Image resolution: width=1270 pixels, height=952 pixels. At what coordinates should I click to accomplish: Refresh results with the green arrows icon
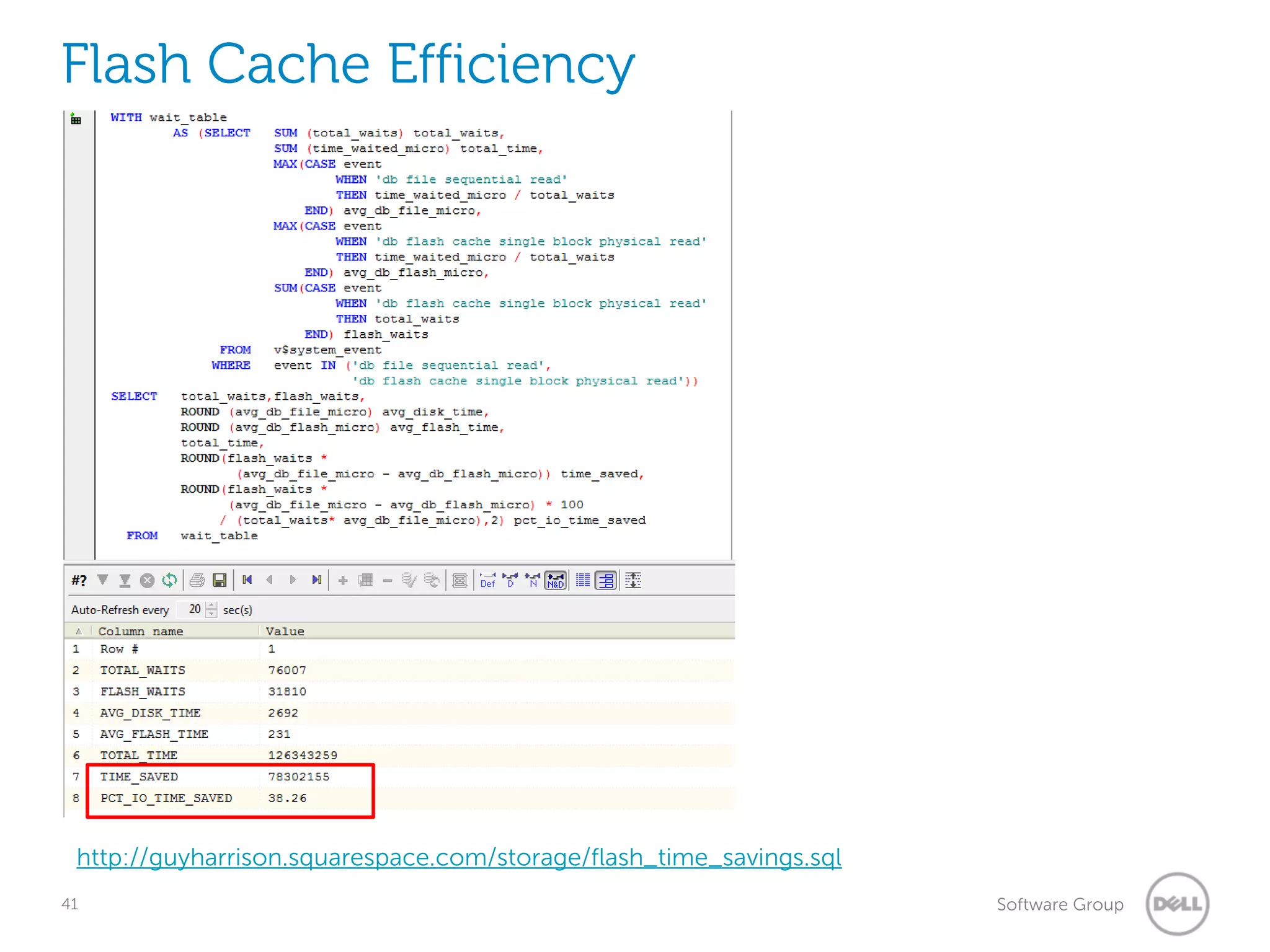tap(169, 581)
